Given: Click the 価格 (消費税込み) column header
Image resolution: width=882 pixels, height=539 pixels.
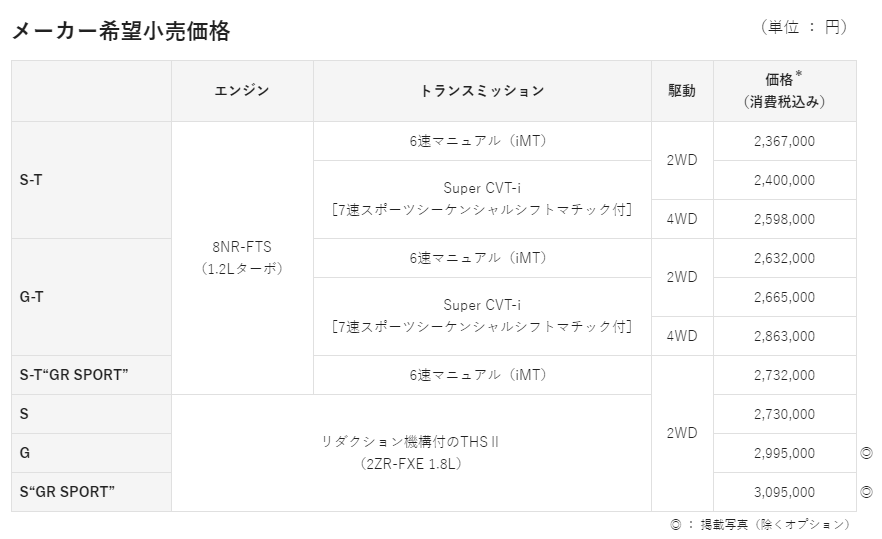Looking at the screenshot, I should [784, 91].
